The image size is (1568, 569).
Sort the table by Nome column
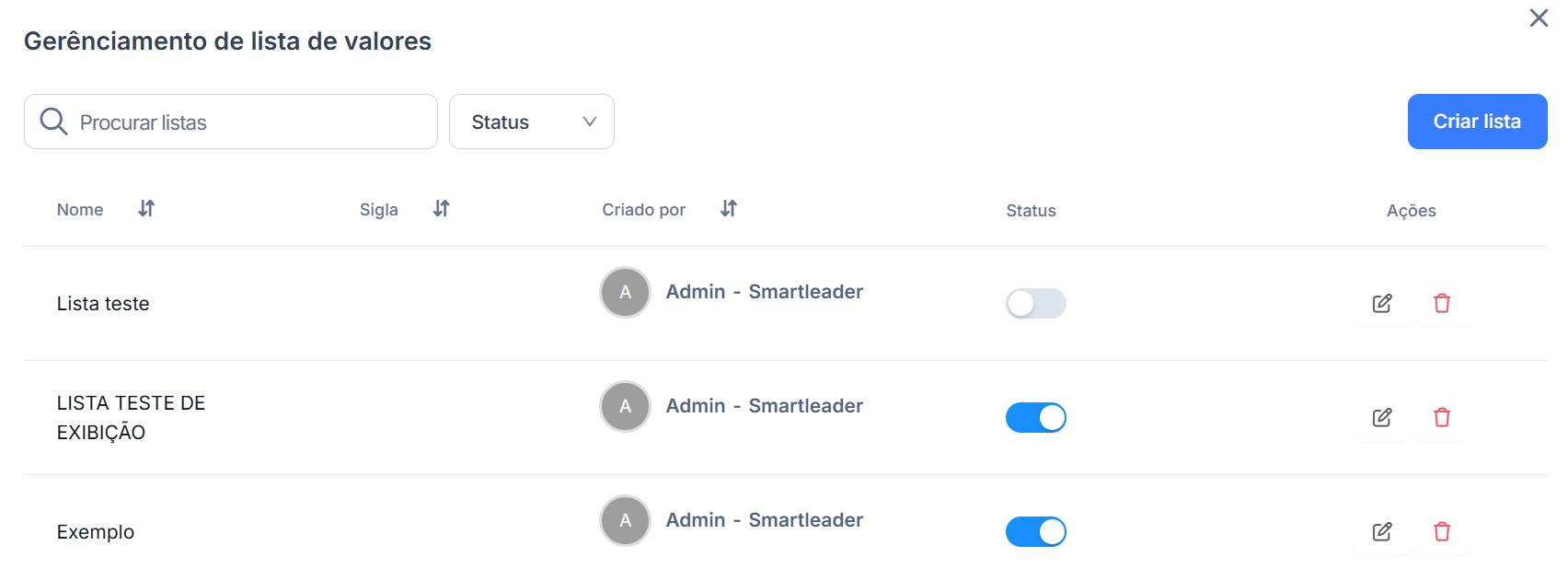point(146,209)
